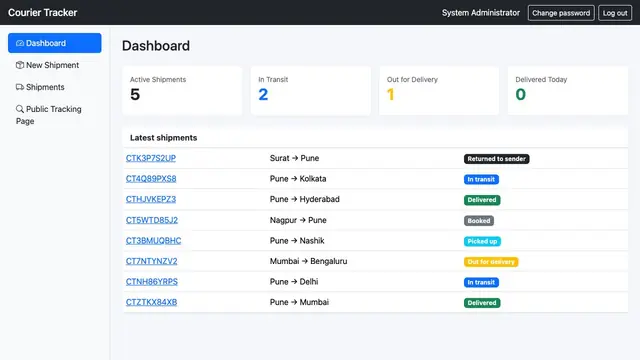Go to Shipments in the sidebar

[55, 87]
